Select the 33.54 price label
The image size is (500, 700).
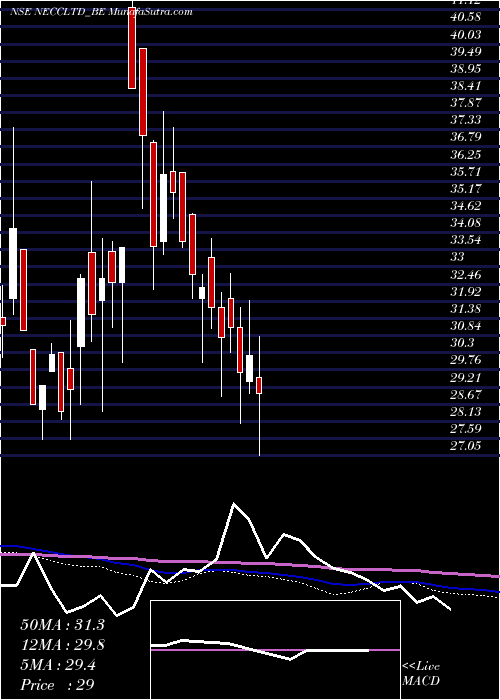pos(467,240)
